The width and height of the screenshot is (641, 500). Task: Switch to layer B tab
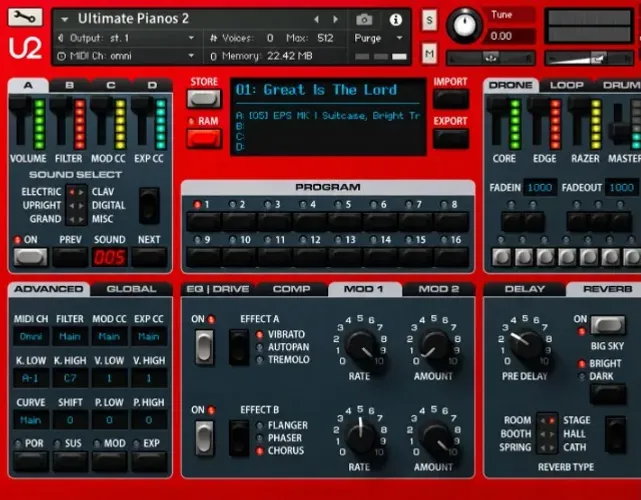[69, 85]
